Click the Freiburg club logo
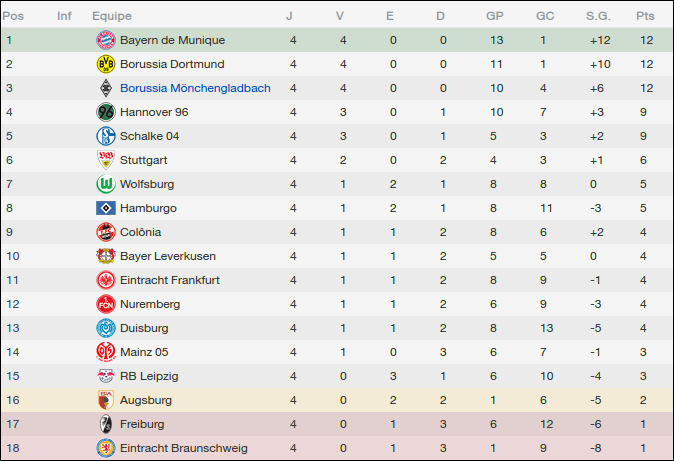 105,424
